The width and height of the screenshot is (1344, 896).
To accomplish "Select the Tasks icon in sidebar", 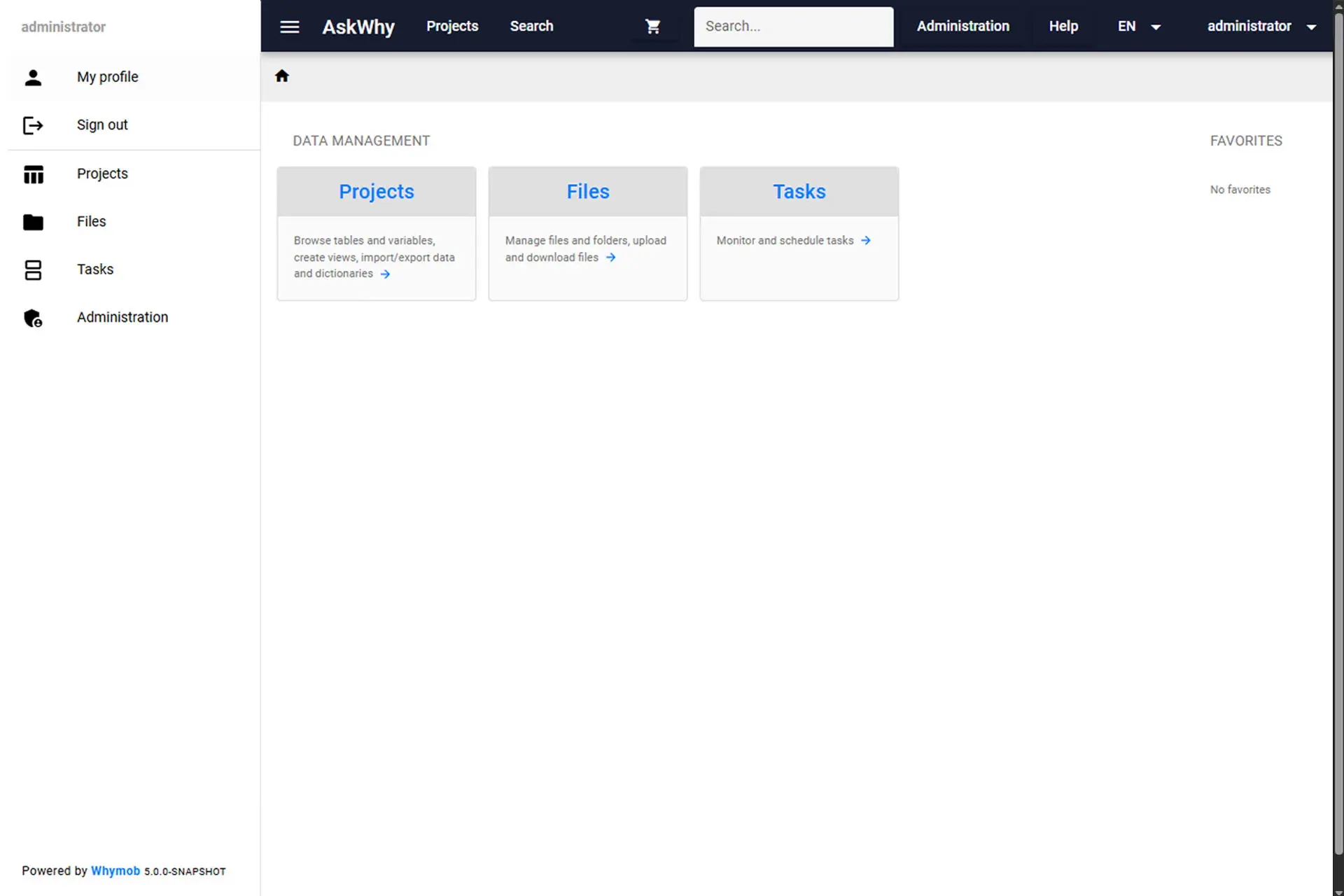I will [x=33, y=269].
